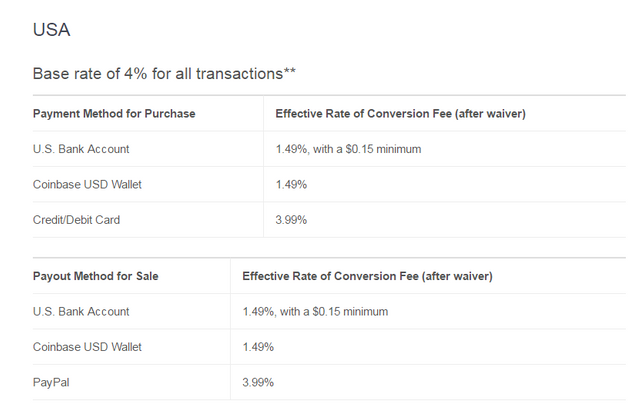
Task: Click the 1.49% fee for purchase Coinbase Wallet
Action: click(x=291, y=185)
